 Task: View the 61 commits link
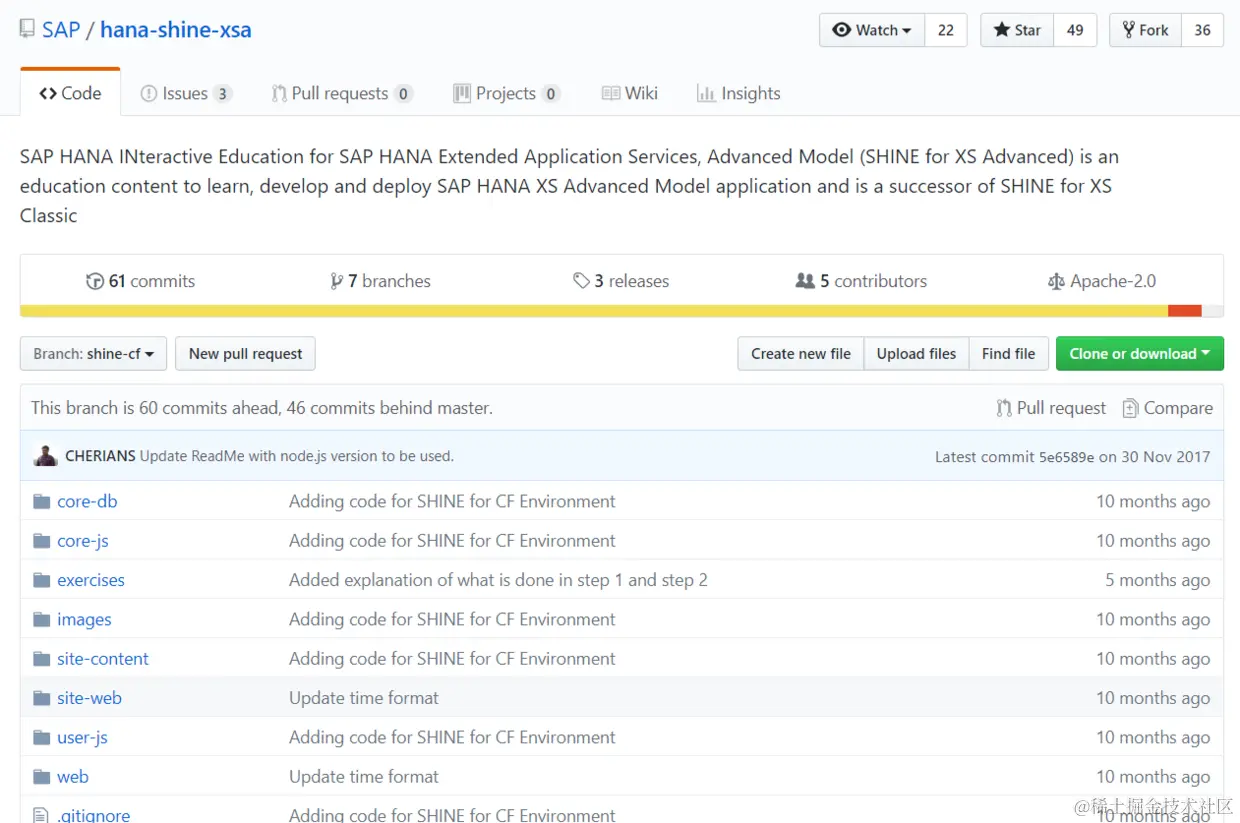tap(141, 281)
